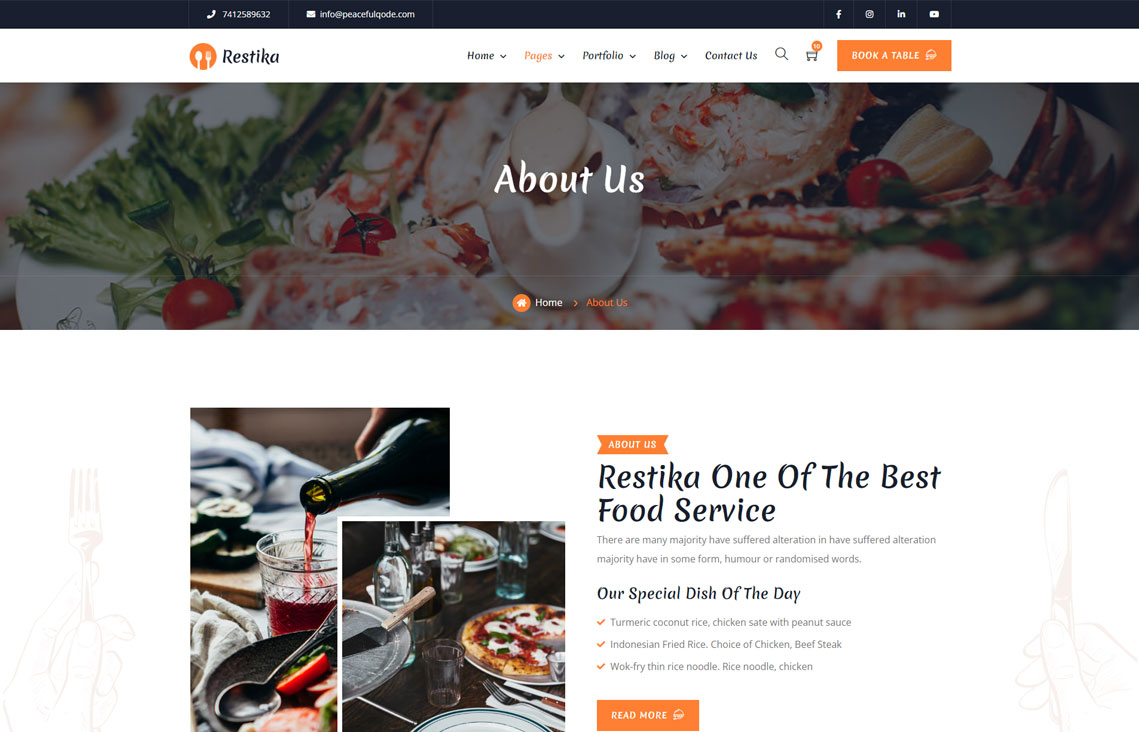Open the YouTube social icon
The height and width of the screenshot is (732, 1139).
pos(934,14)
